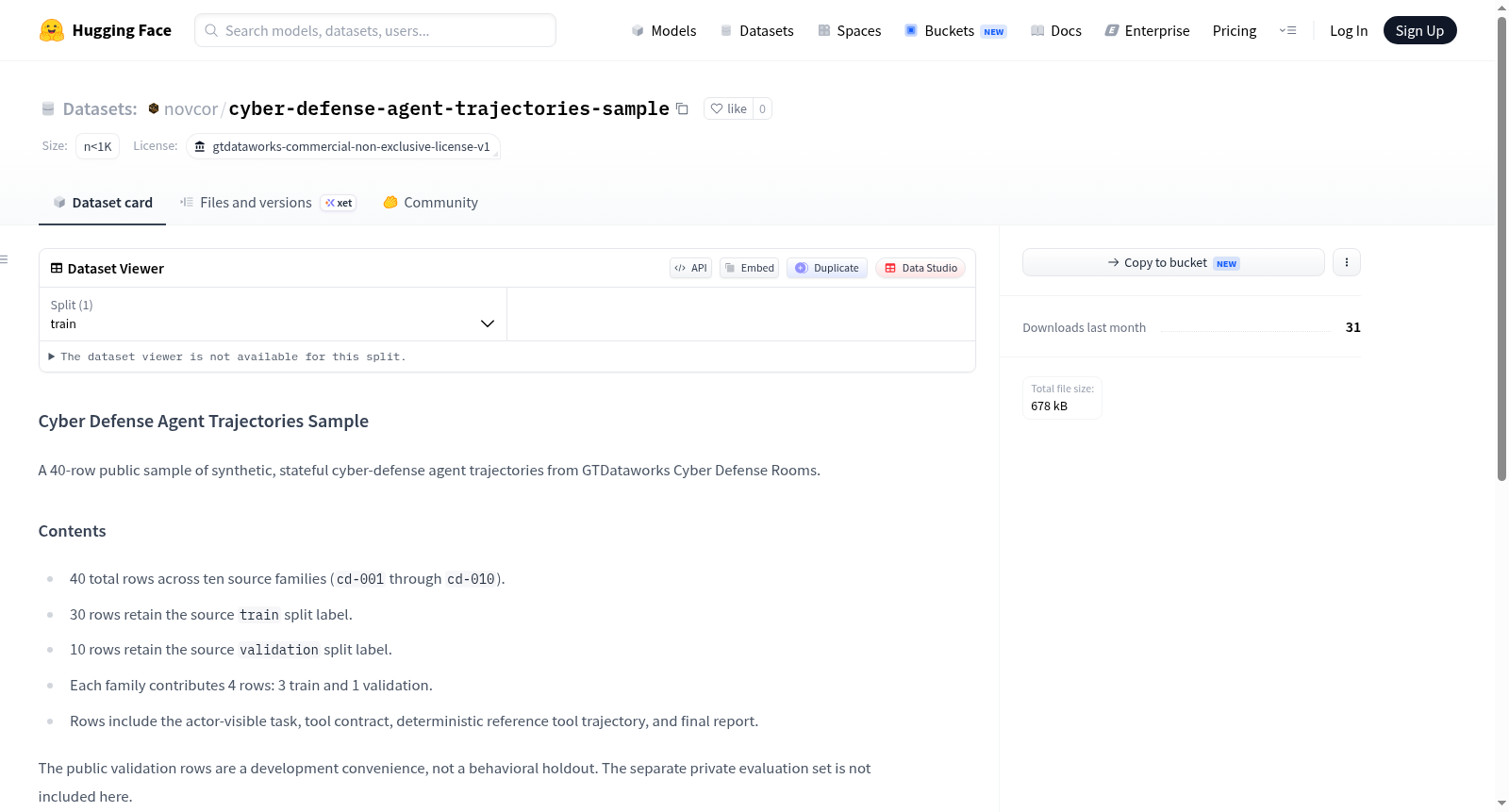Screen dimensions: 1509x812
Task: Switch to the Community tab
Action: click(430, 203)
